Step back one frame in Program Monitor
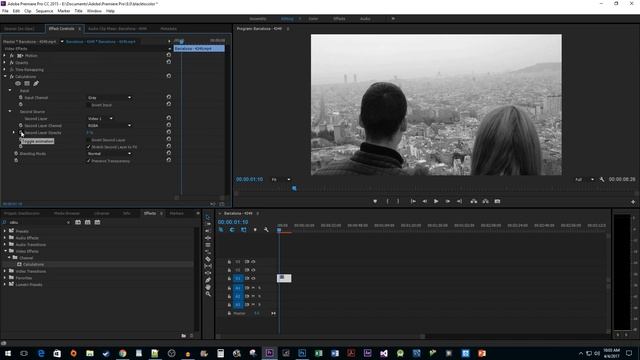The image size is (640, 360). pyautogui.click(x=424, y=201)
